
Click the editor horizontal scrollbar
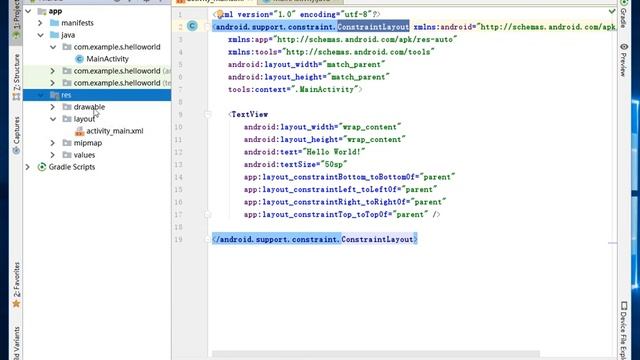coord(376,354)
